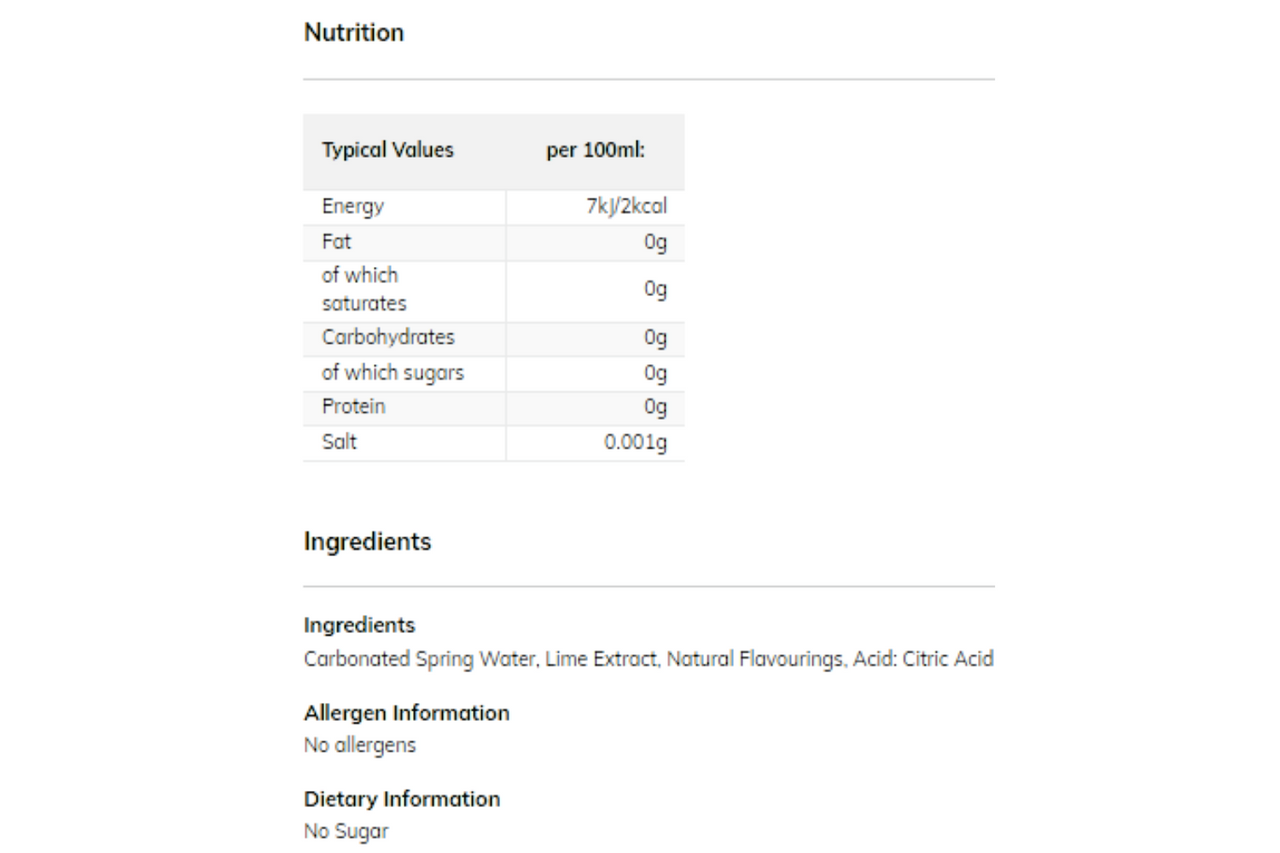The image size is (1280, 853).
Task: Click the Nutrition section heading
Action: tap(354, 33)
